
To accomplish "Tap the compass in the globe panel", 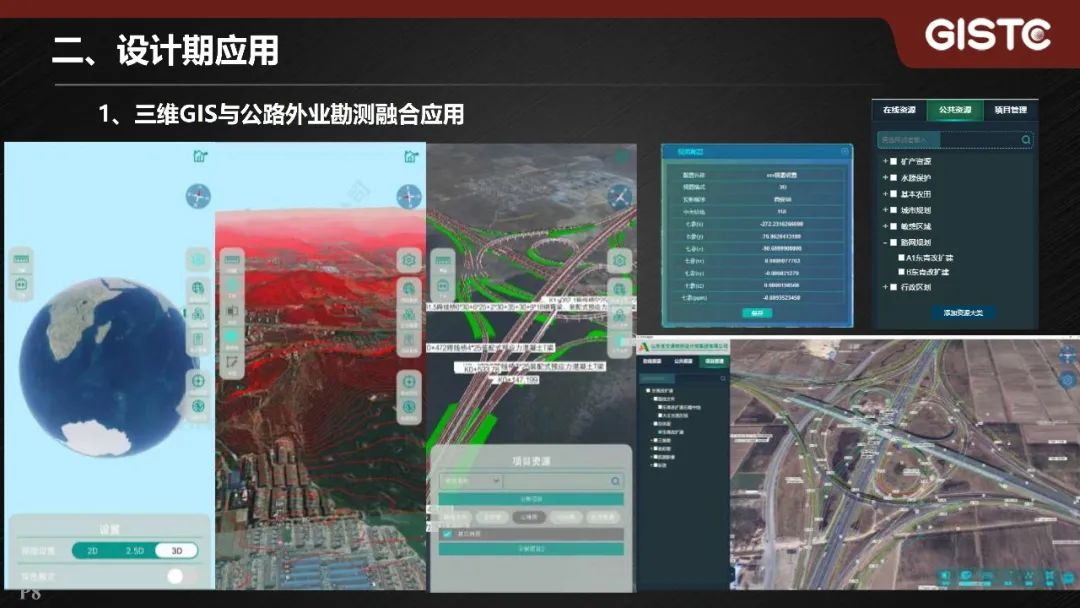I will pyautogui.click(x=198, y=196).
